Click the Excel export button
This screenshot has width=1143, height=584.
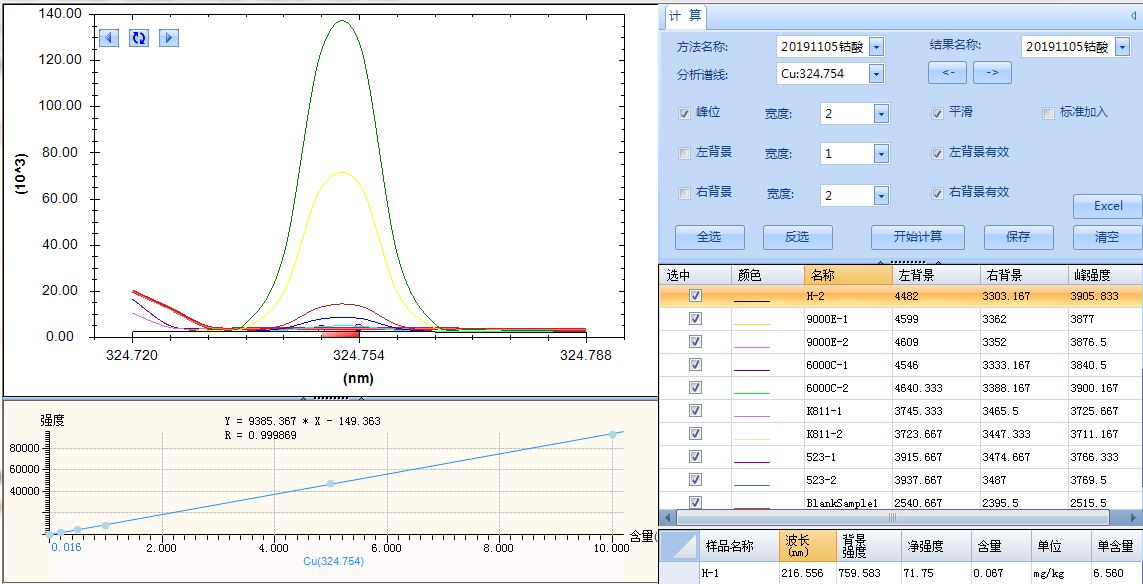point(1107,206)
